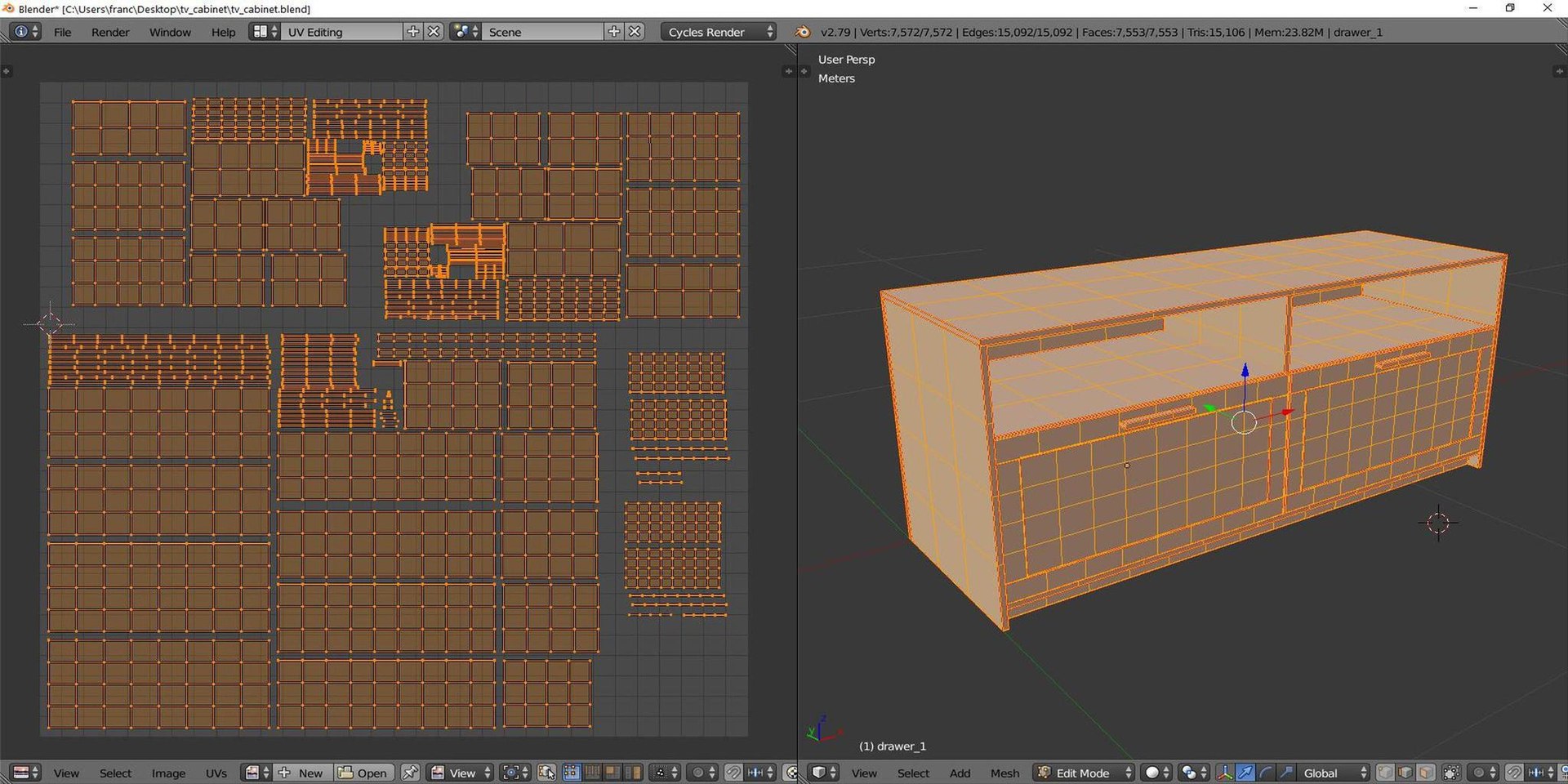
Task: Open the screen layout browse dropdown
Action: pos(264,32)
